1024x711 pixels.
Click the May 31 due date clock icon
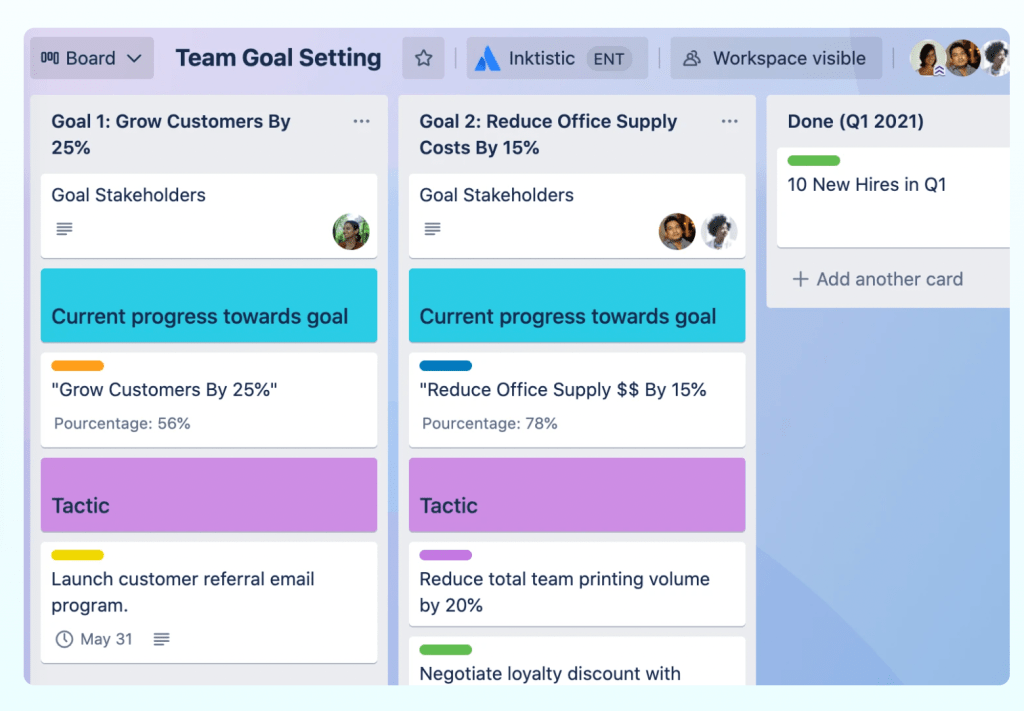pyautogui.click(x=64, y=639)
